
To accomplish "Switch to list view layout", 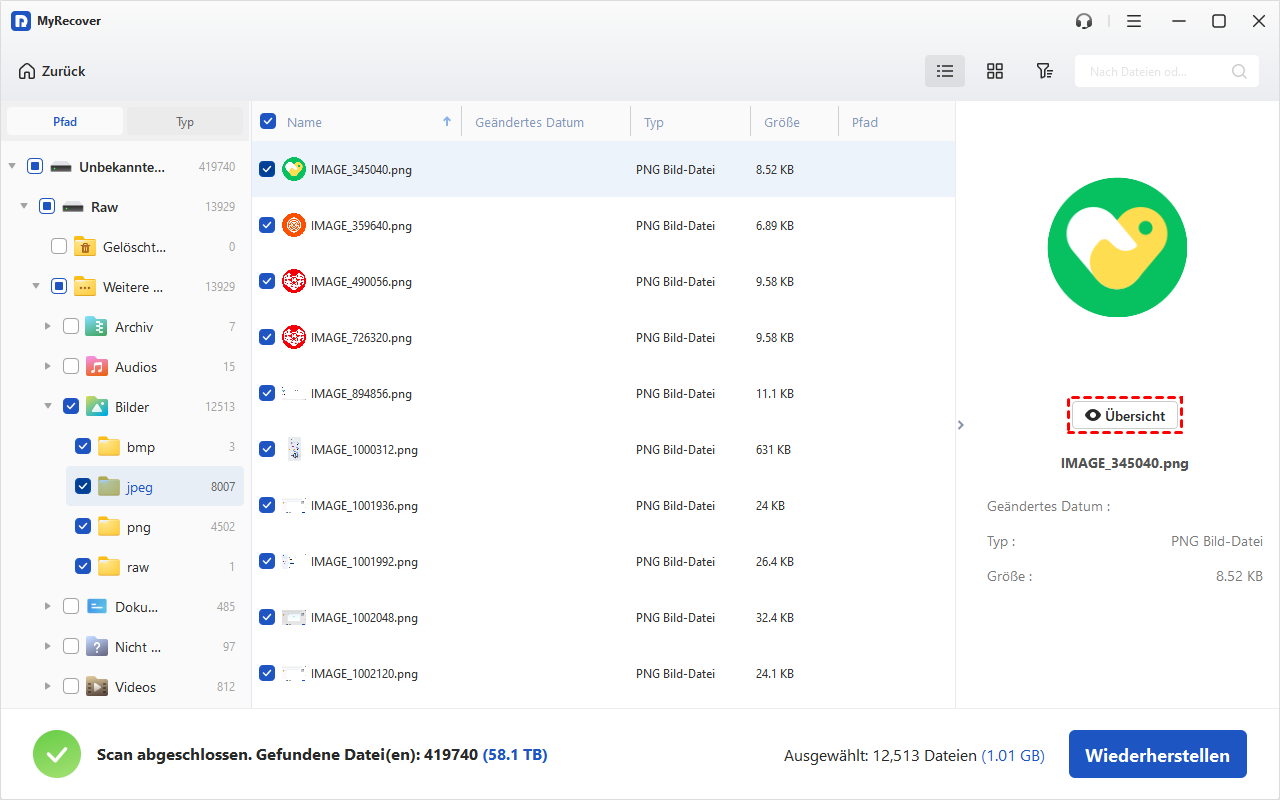I will click(944, 71).
